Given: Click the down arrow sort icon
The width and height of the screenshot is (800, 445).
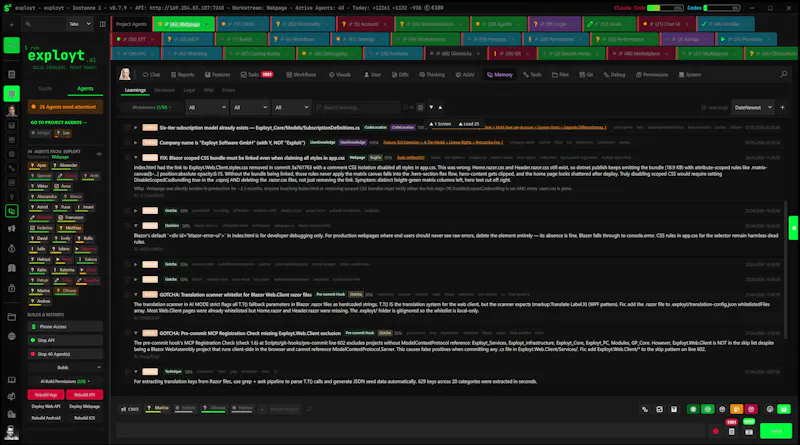Looking at the screenshot, I should click(x=431, y=107).
